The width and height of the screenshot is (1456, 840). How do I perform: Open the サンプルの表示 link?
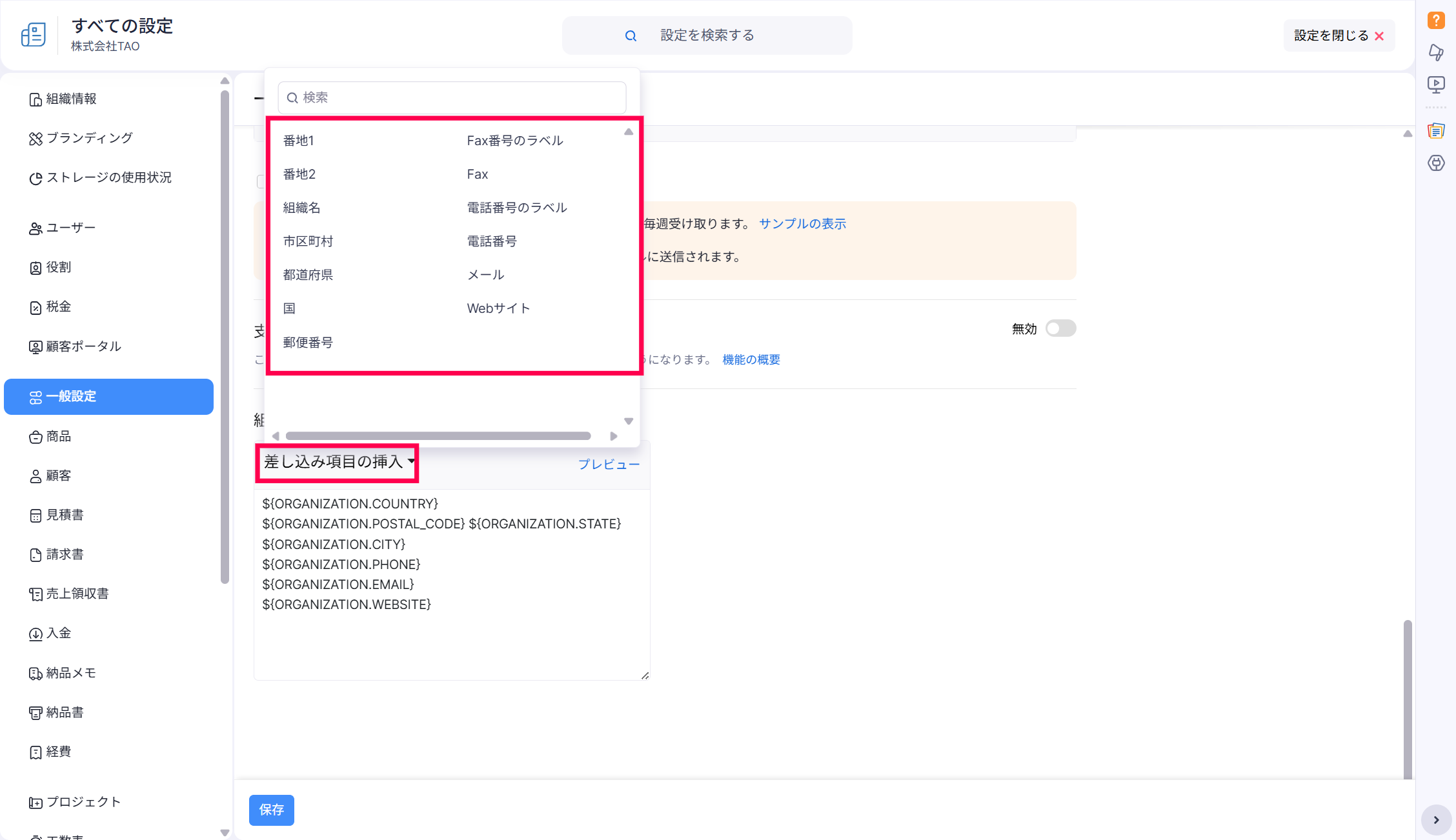pos(802,224)
